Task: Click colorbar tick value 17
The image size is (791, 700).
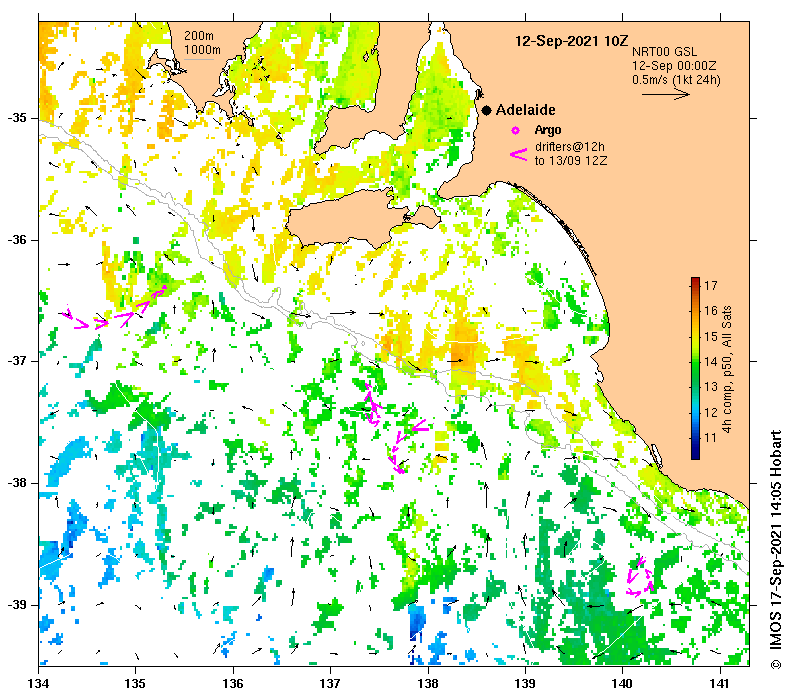Action: tap(711, 285)
